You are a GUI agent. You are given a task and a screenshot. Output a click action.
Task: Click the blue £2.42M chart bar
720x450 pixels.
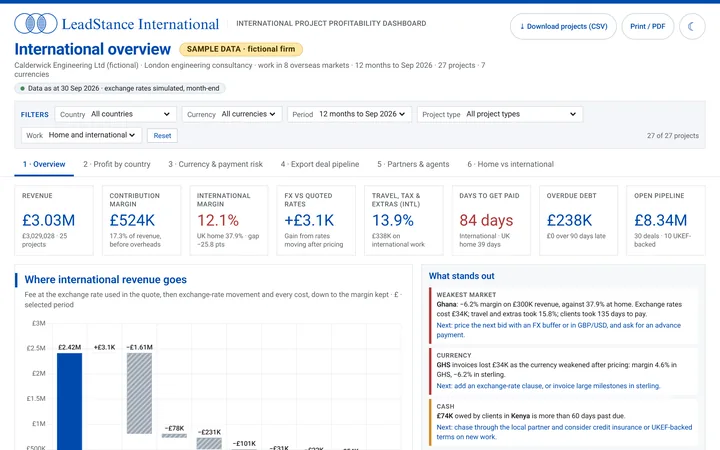pyautogui.click(x=70, y=401)
